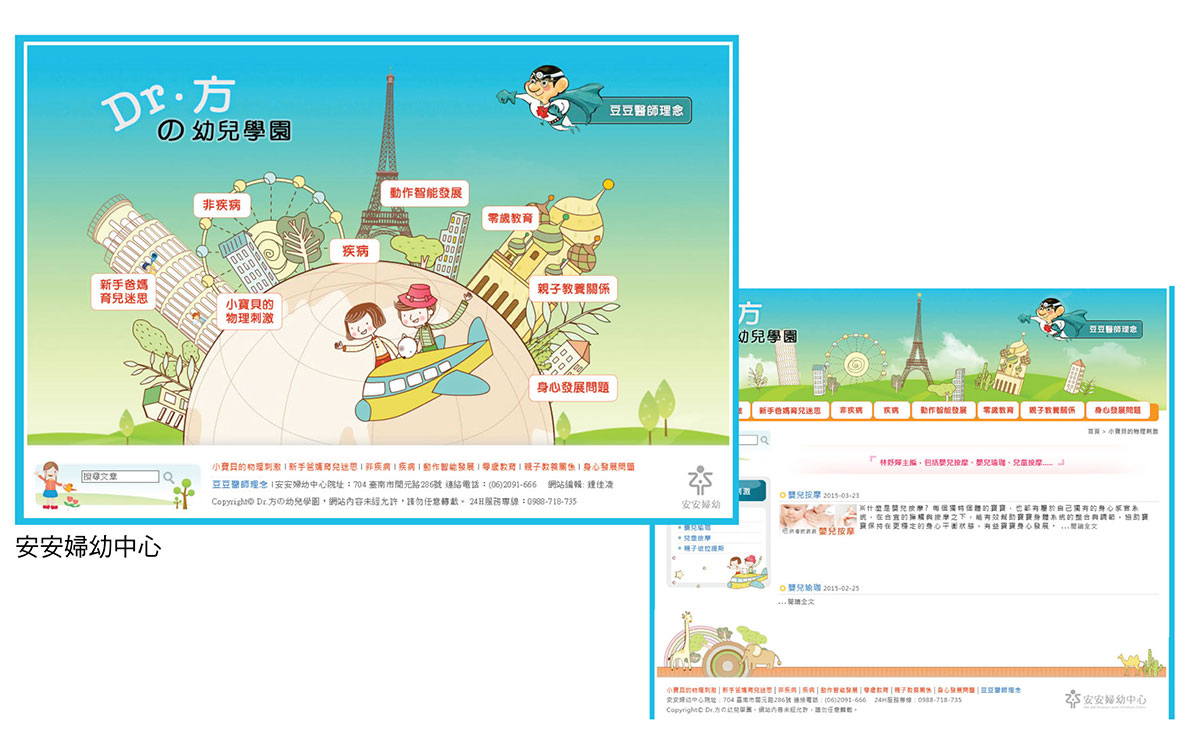Switch to 疾病 tab on inner page
This screenshot has width=1200, height=751.
click(x=890, y=411)
